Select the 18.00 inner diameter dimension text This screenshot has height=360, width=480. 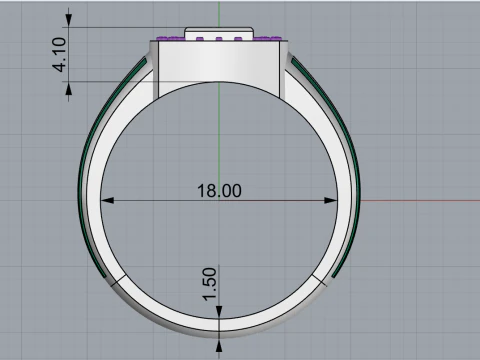[x=219, y=191]
